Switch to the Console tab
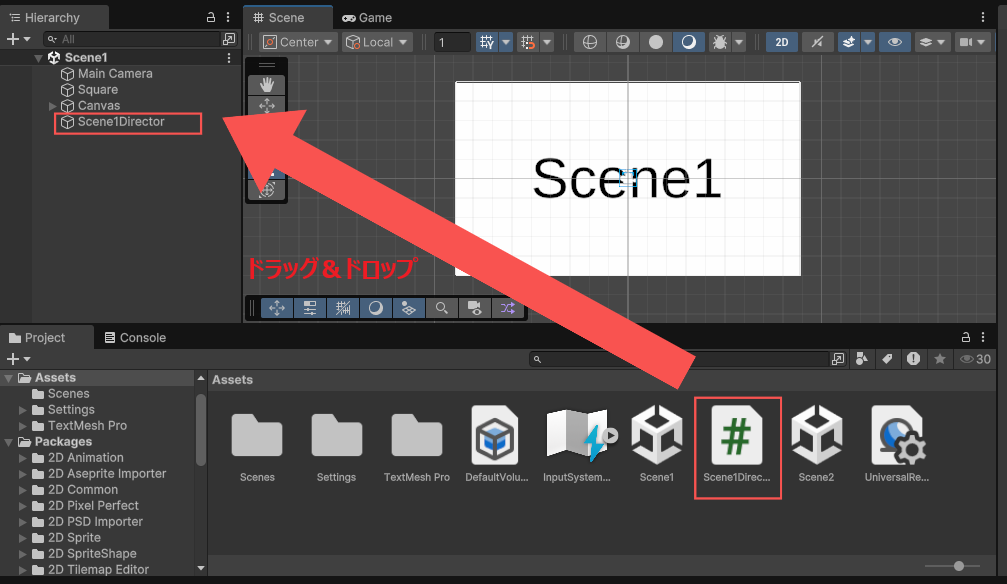The image size is (1007, 584). pos(136,337)
